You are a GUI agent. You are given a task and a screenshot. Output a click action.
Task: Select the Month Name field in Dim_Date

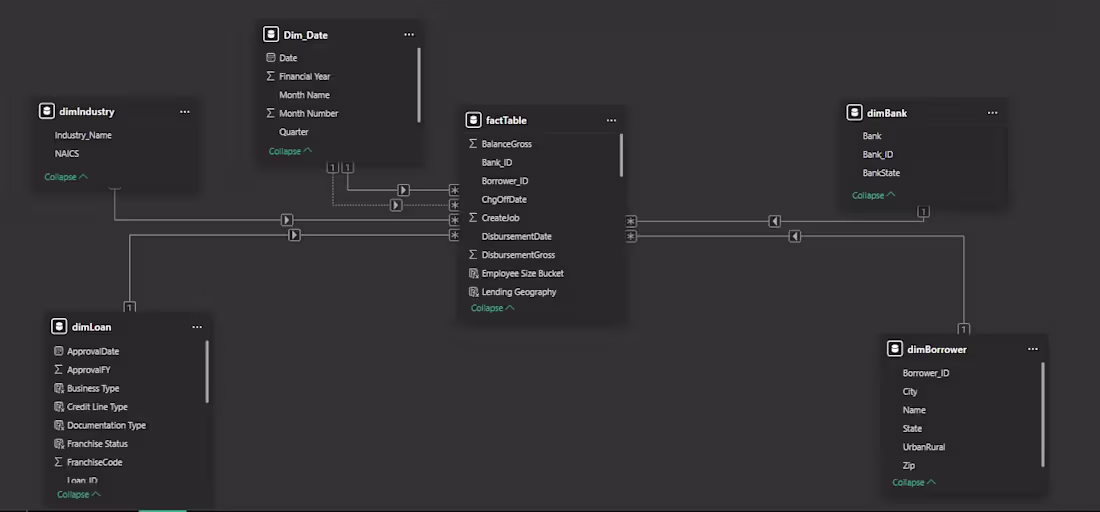coord(304,95)
